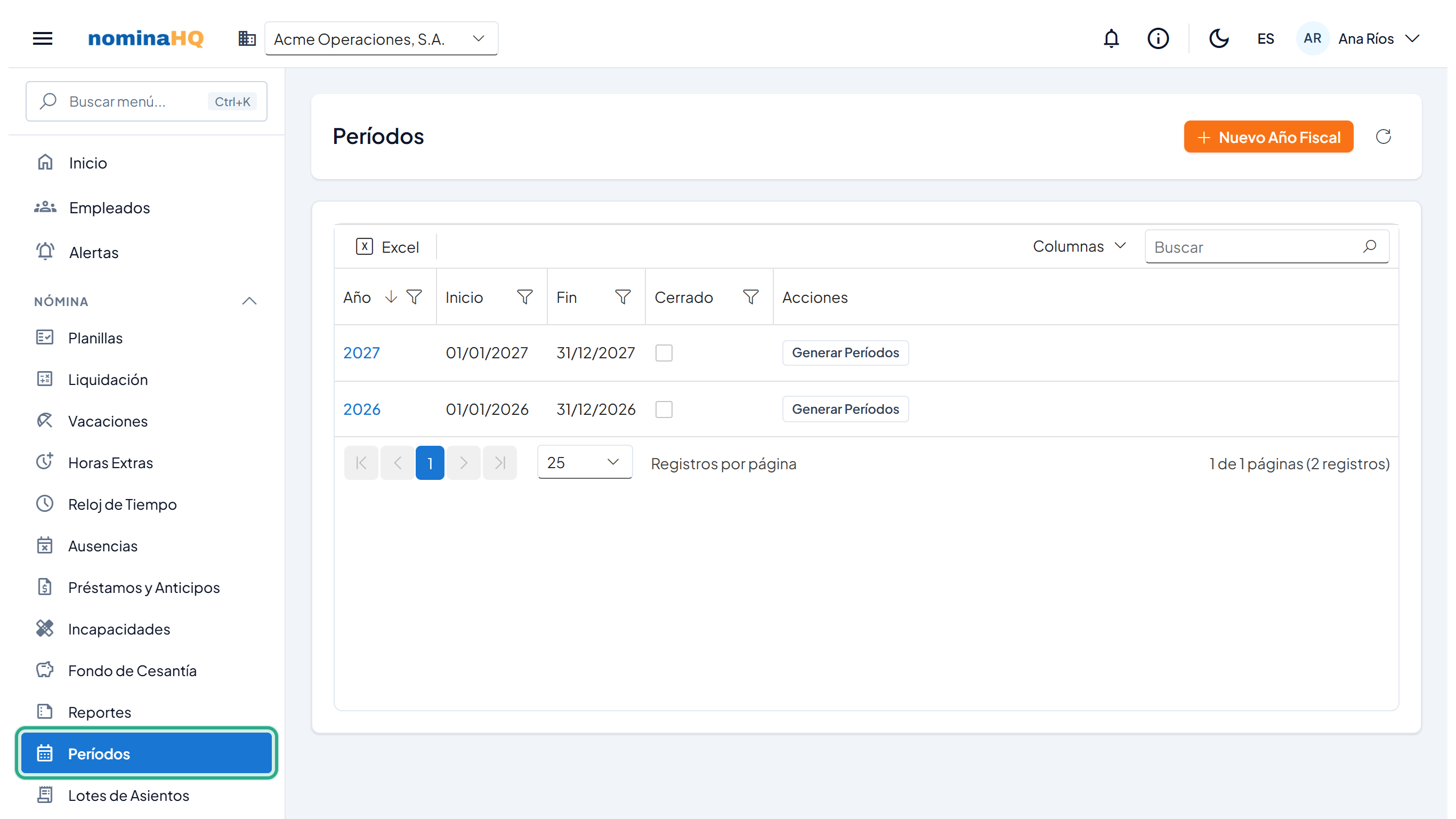
Task: Open Horas Extras menu item
Action: point(146,463)
